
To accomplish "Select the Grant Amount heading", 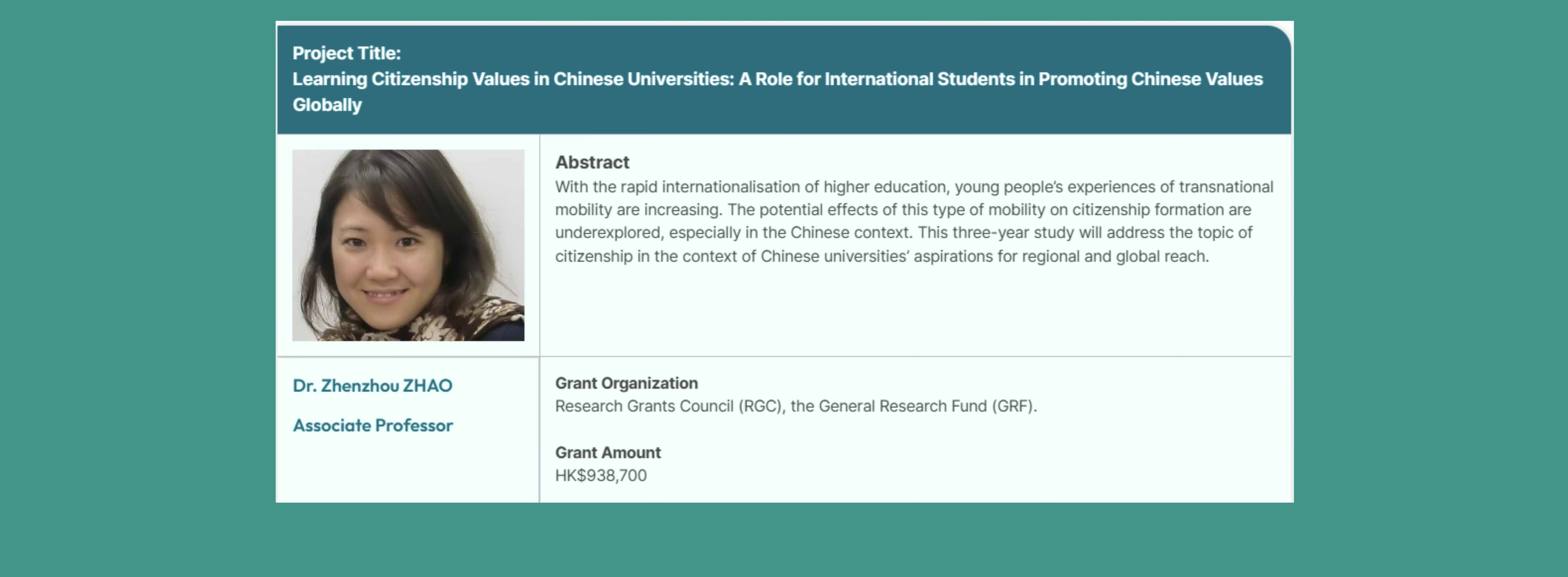I will click(x=608, y=453).
